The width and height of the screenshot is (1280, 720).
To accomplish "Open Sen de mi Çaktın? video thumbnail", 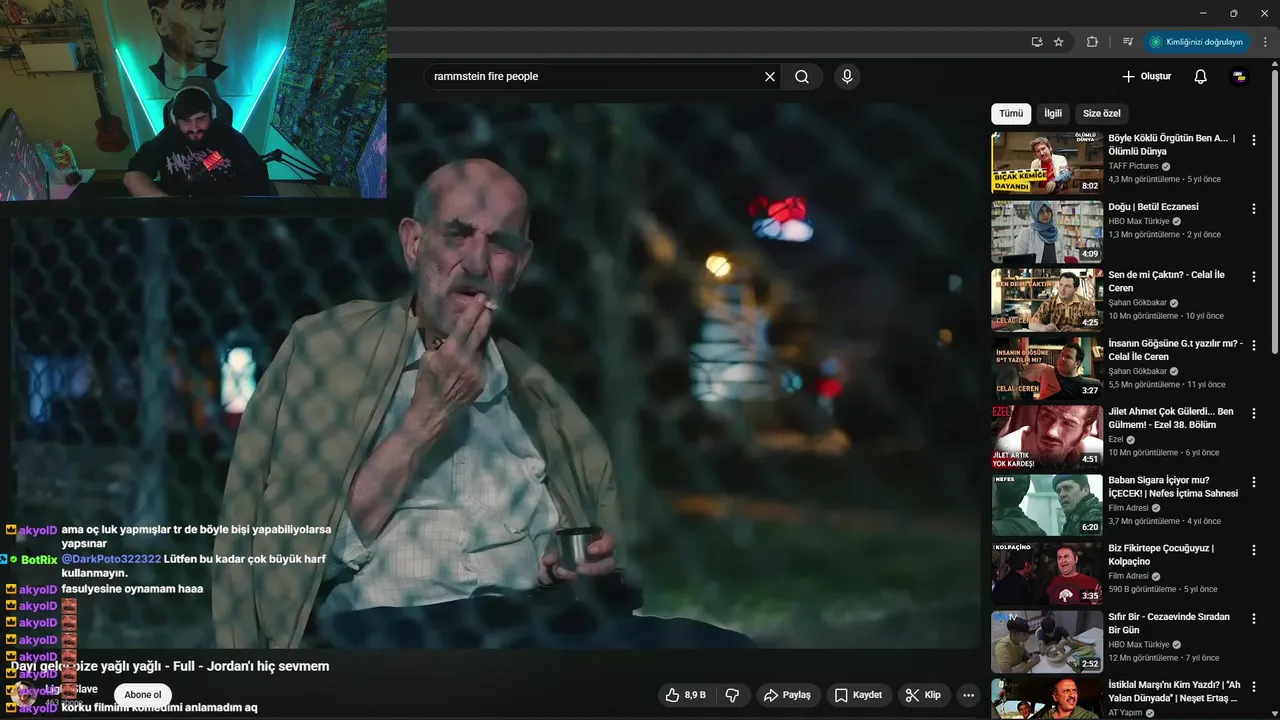I will point(1047,299).
